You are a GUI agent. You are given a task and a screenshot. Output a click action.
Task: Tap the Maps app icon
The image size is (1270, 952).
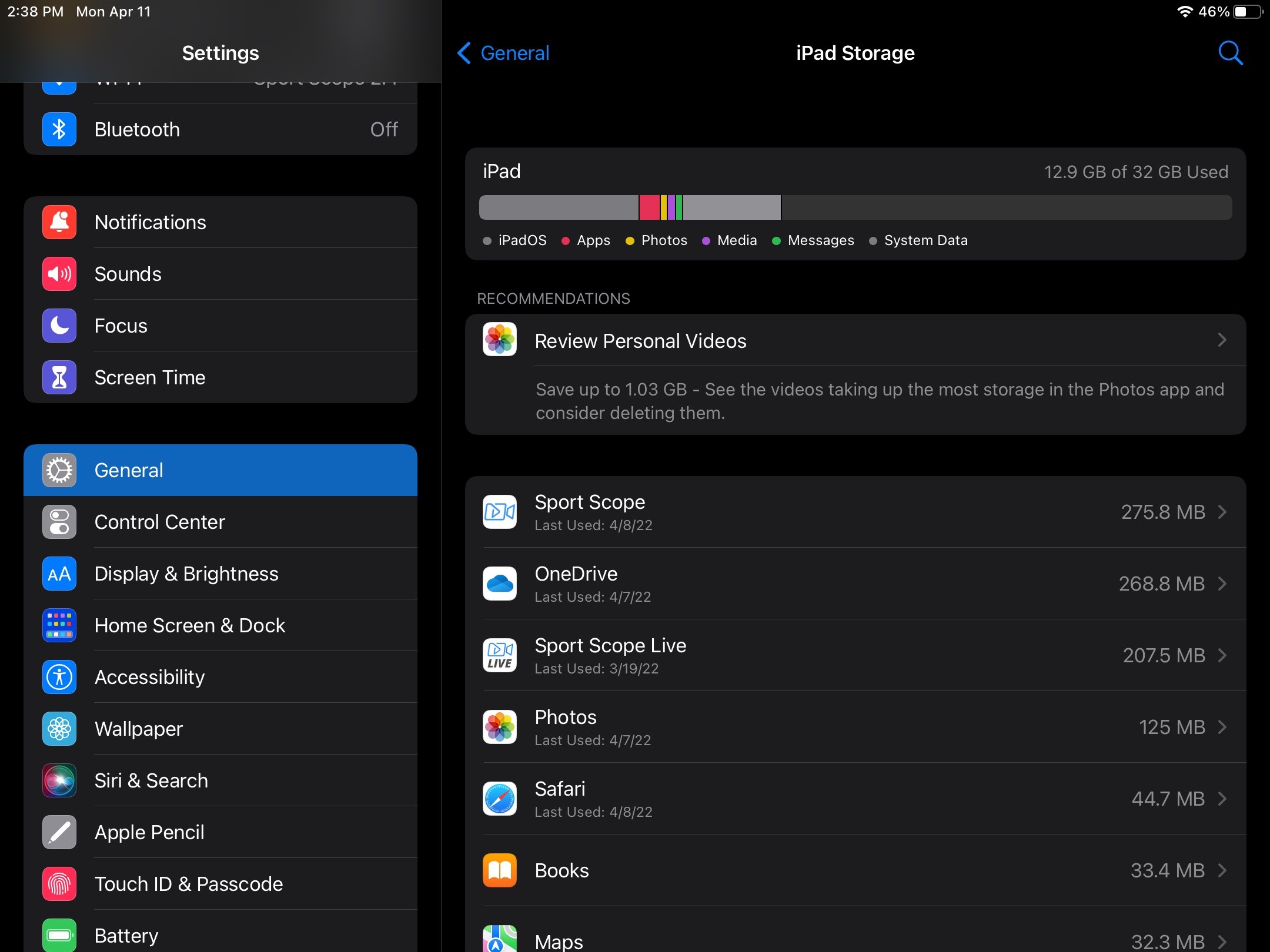tap(500, 938)
